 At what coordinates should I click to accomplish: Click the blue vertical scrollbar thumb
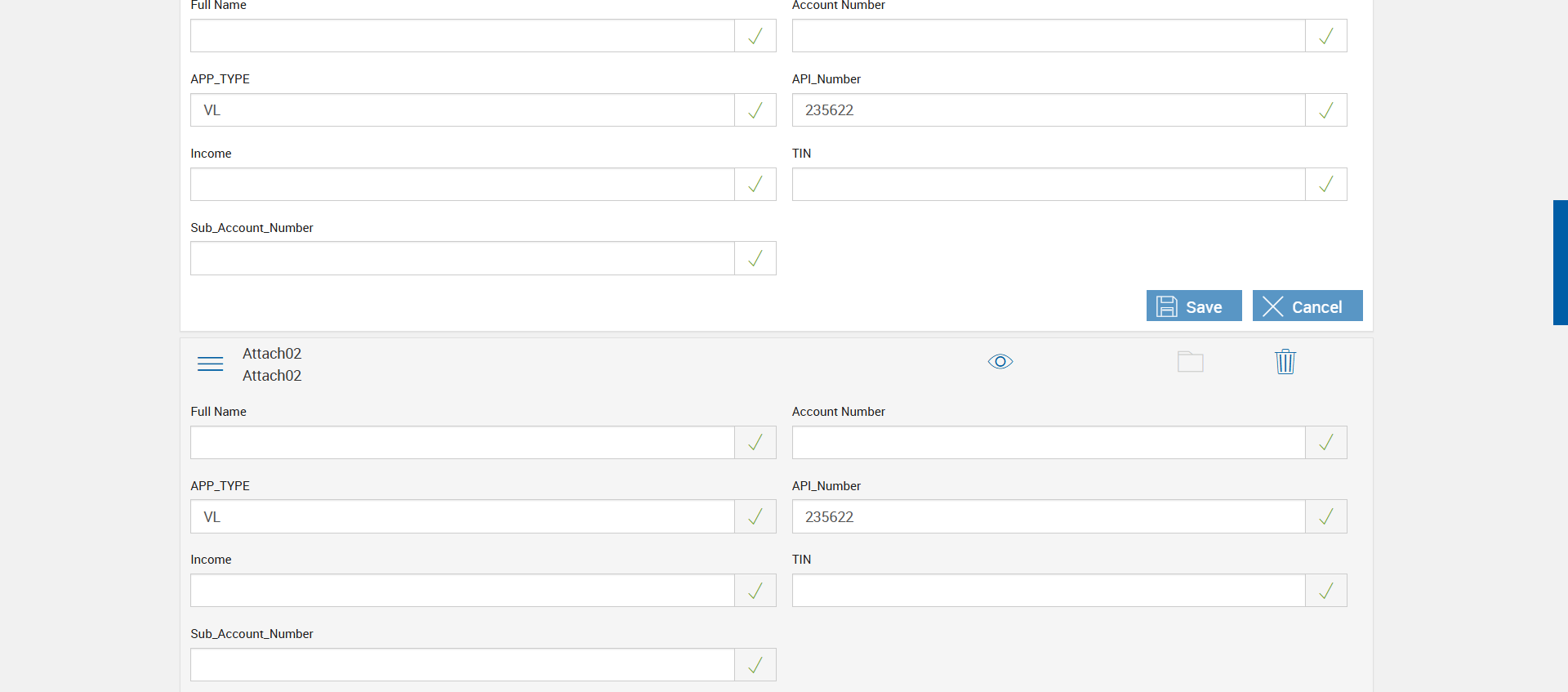[x=1560, y=262]
